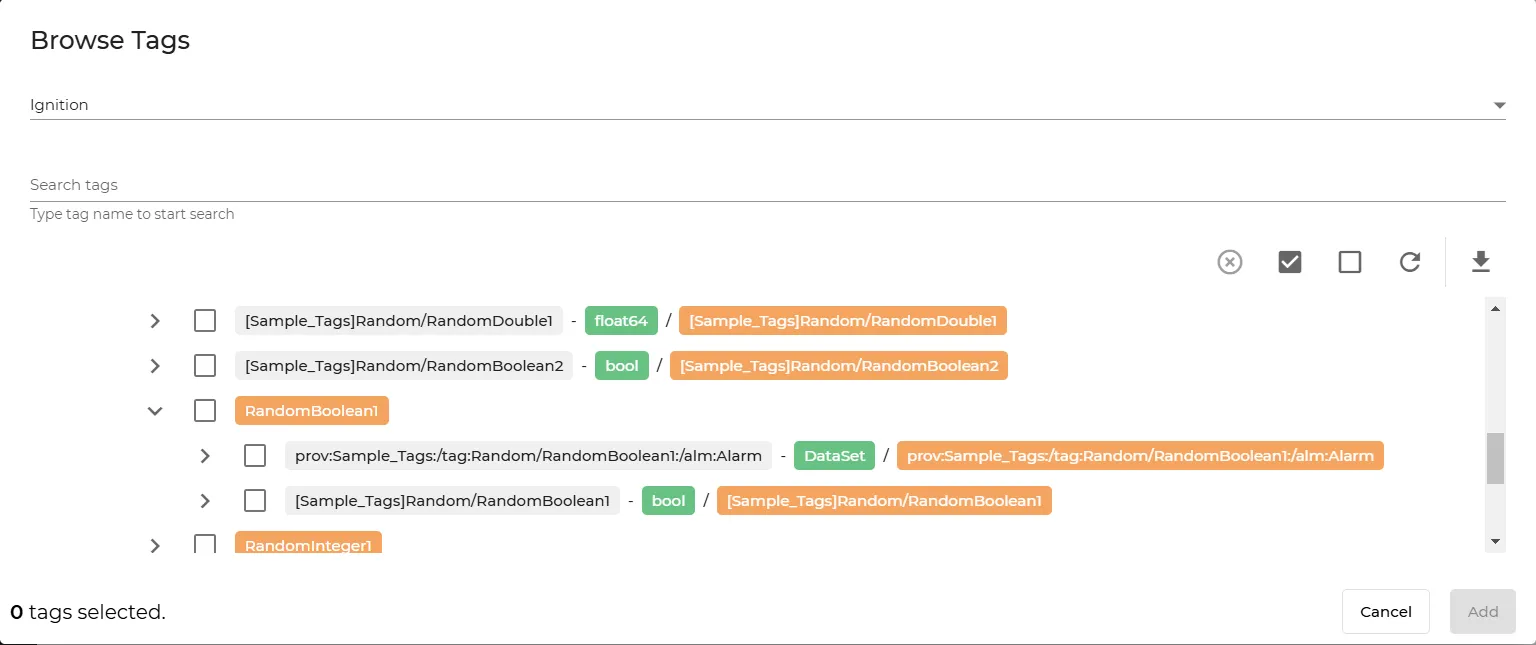Click the bool badge on RandomBoolean2 row
Screen dimensions: 1536x645
pos(622,366)
